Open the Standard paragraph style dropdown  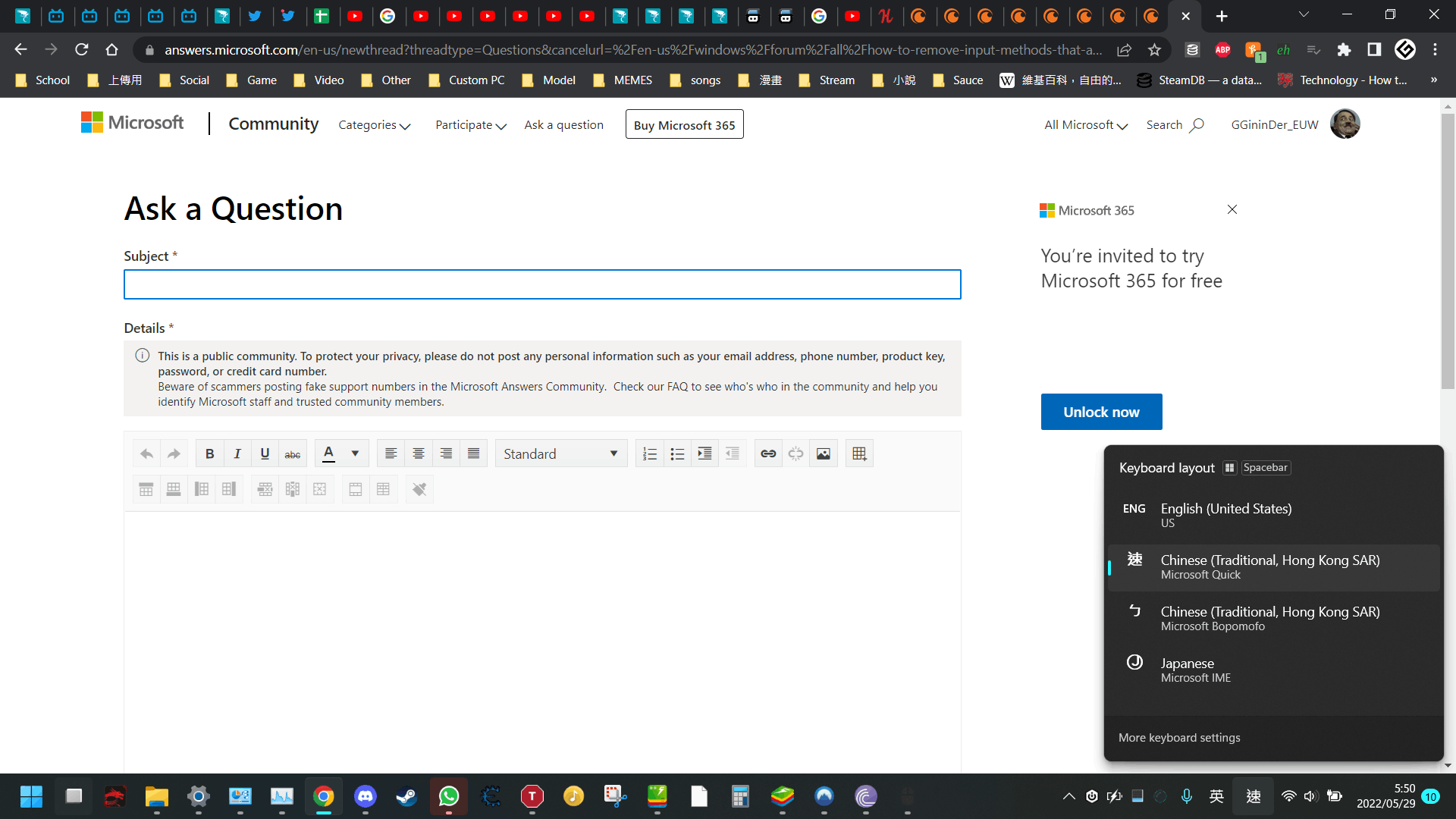pos(561,453)
